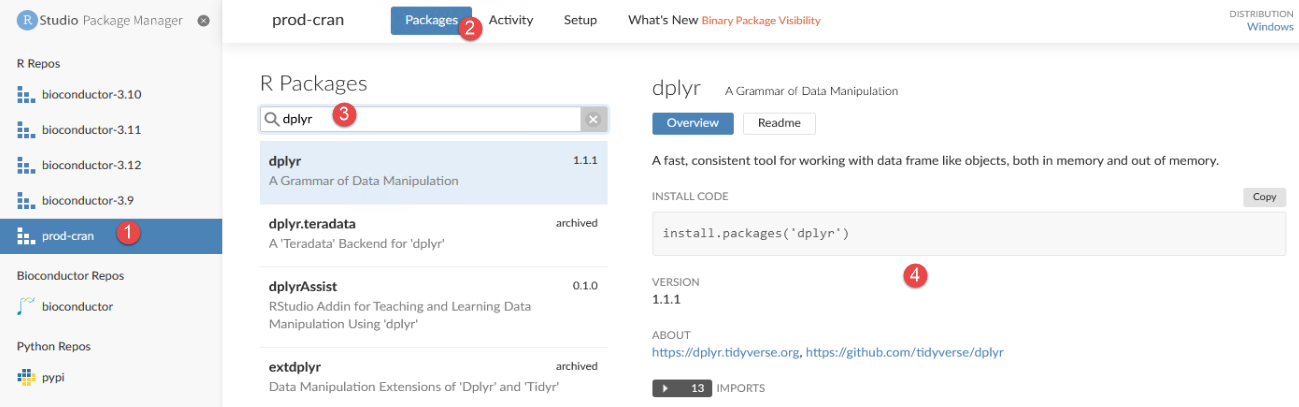Click the search magnifier icon
1299x407 pixels.
271,119
